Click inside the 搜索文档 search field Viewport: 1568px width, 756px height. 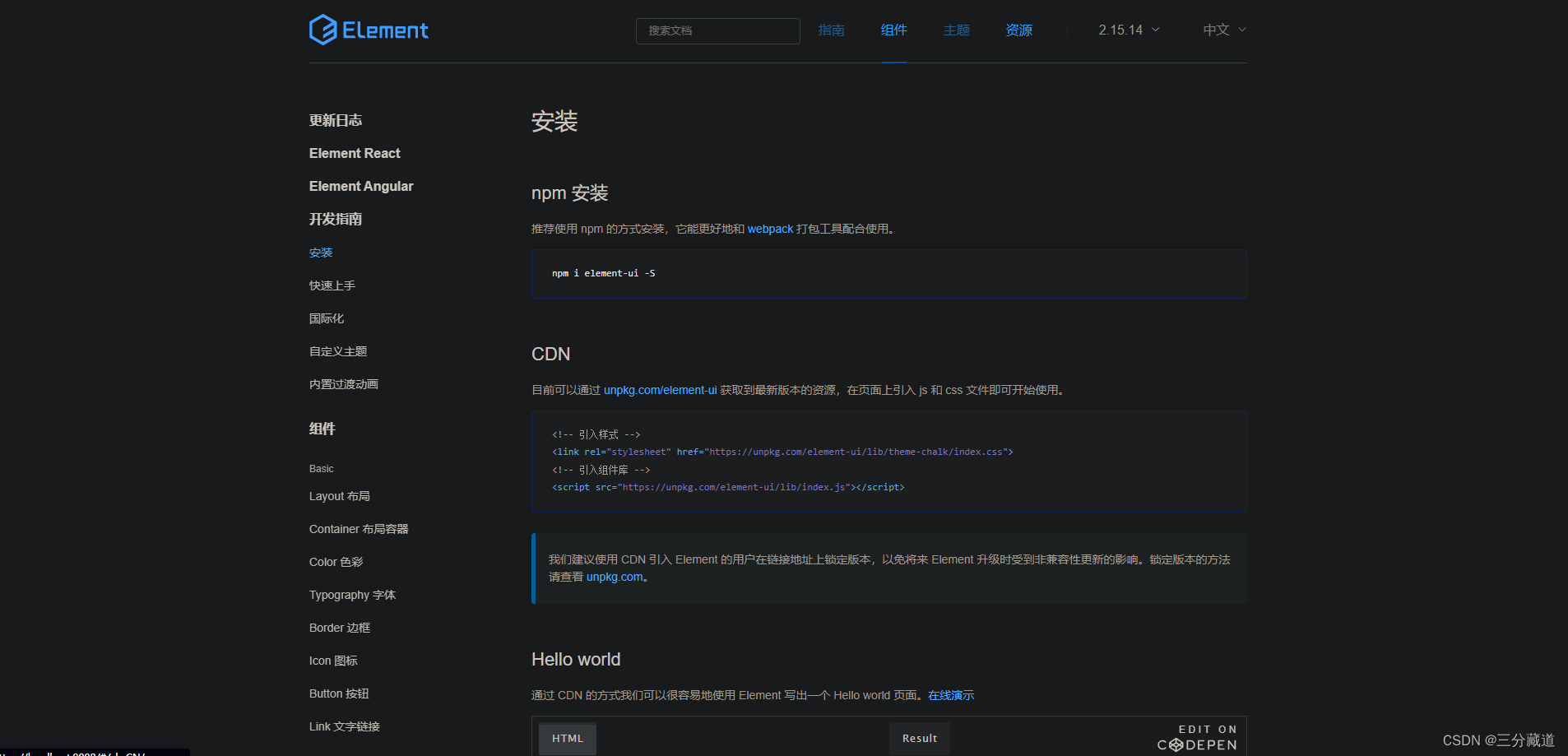pyautogui.click(x=717, y=30)
